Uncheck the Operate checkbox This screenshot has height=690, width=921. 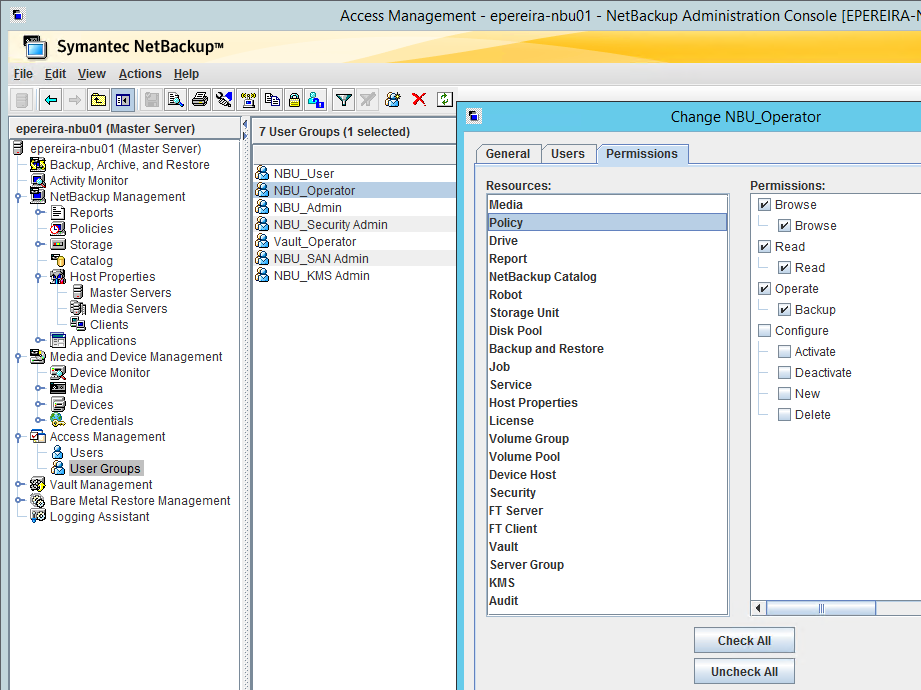[764, 288]
